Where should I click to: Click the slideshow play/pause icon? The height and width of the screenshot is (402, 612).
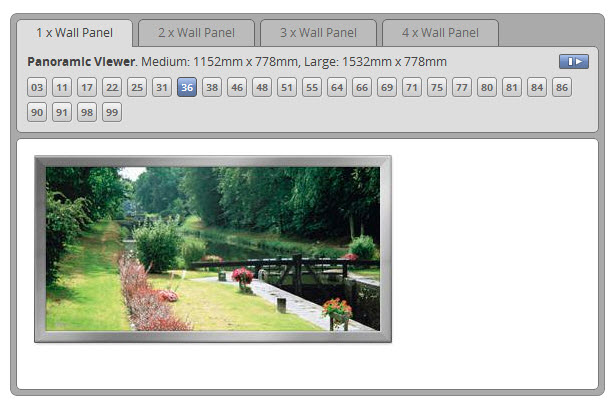click(574, 62)
